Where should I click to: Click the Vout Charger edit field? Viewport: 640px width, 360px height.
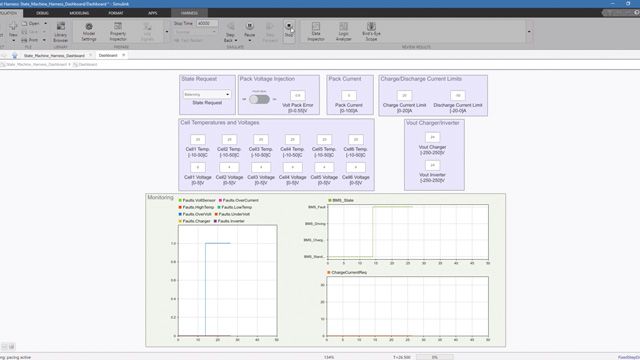click(x=432, y=138)
